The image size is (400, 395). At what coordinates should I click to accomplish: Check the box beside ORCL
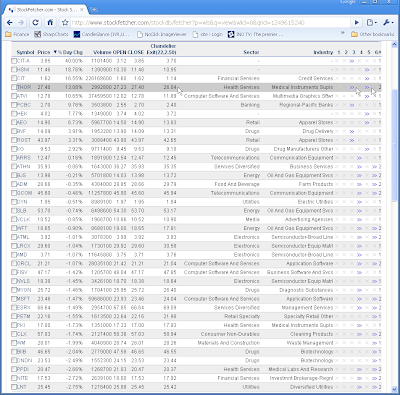tap(14, 264)
